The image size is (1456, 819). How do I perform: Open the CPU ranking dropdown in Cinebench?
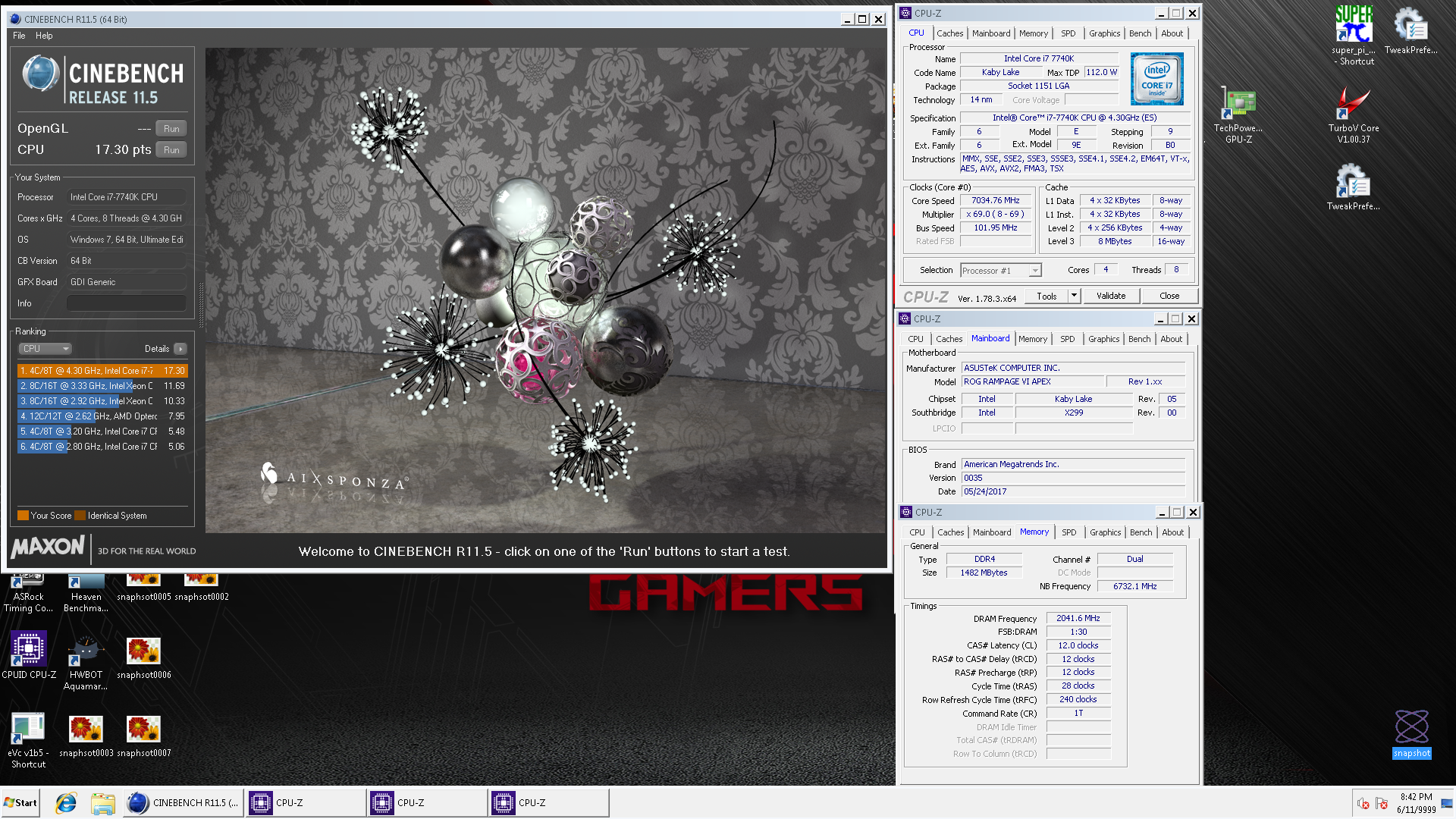45,349
